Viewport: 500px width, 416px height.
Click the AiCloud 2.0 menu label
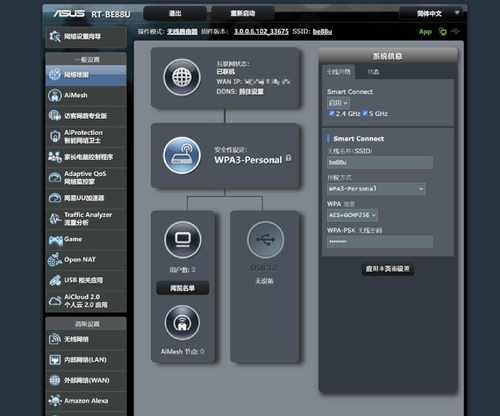click(86, 301)
